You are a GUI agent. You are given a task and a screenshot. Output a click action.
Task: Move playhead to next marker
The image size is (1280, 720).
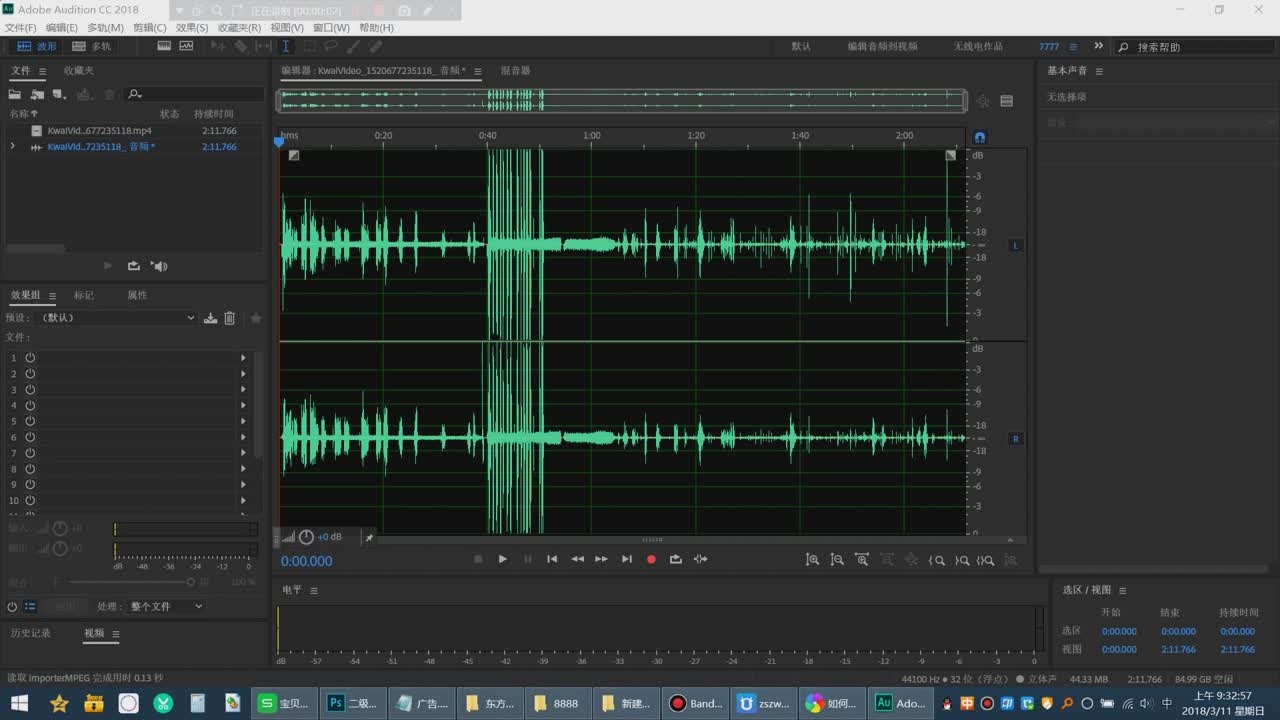coord(627,559)
